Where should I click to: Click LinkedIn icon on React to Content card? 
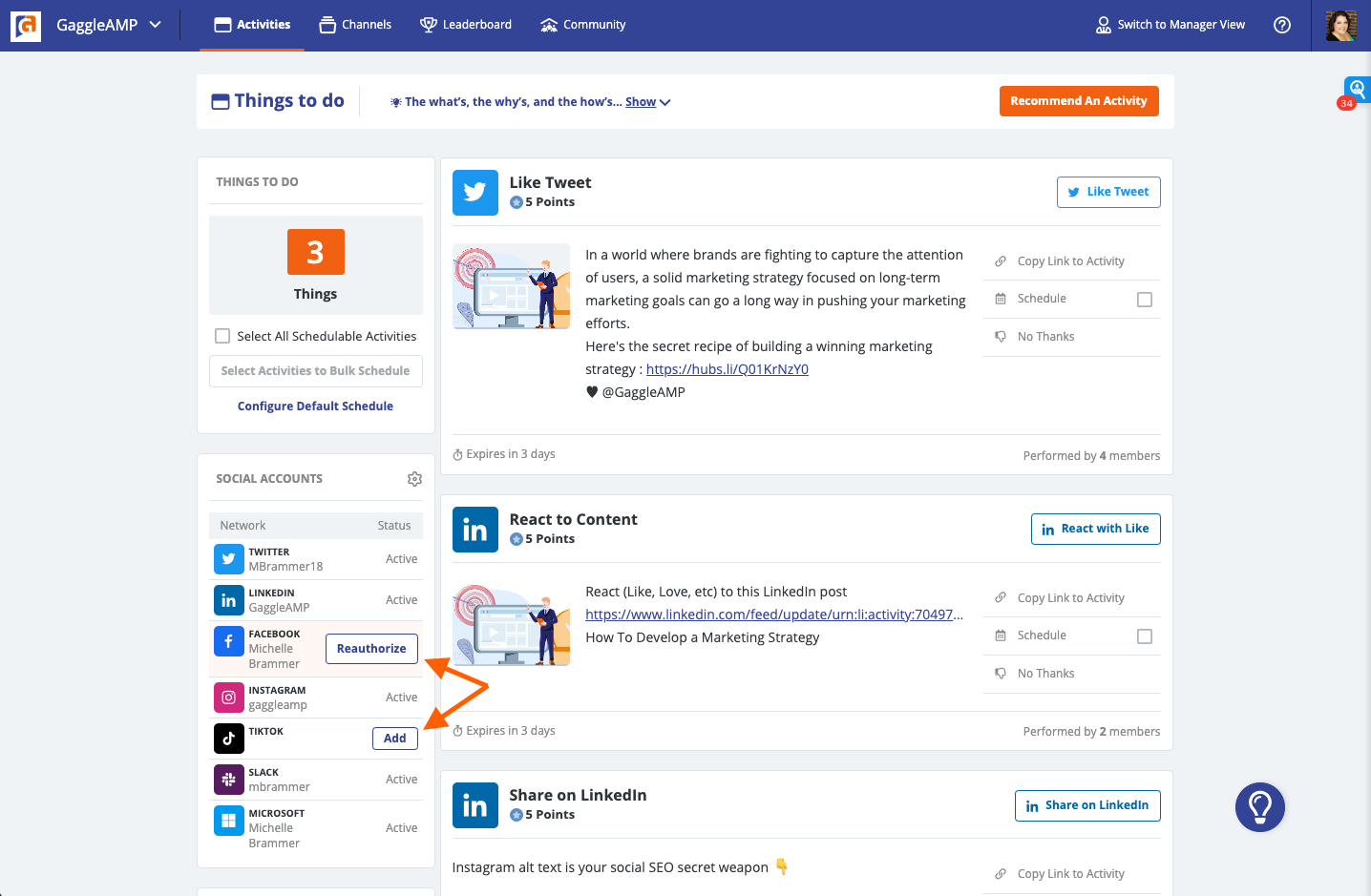[475, 530]
